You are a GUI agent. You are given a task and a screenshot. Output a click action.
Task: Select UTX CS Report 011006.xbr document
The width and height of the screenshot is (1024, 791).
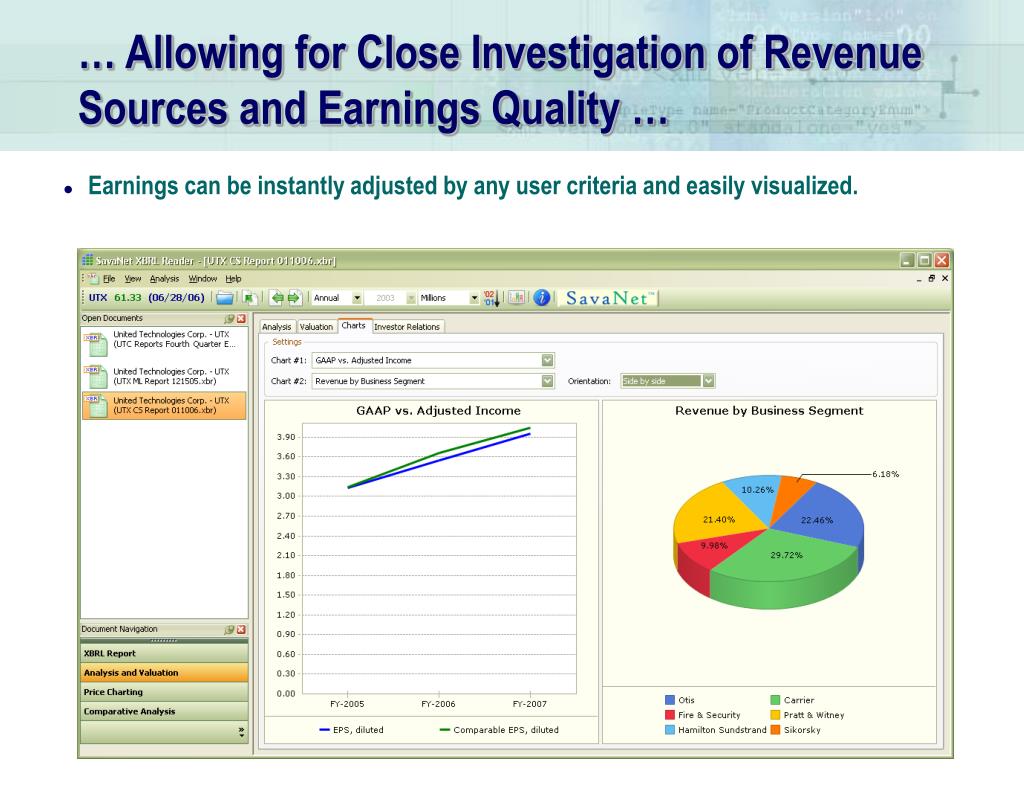point(164,406)
